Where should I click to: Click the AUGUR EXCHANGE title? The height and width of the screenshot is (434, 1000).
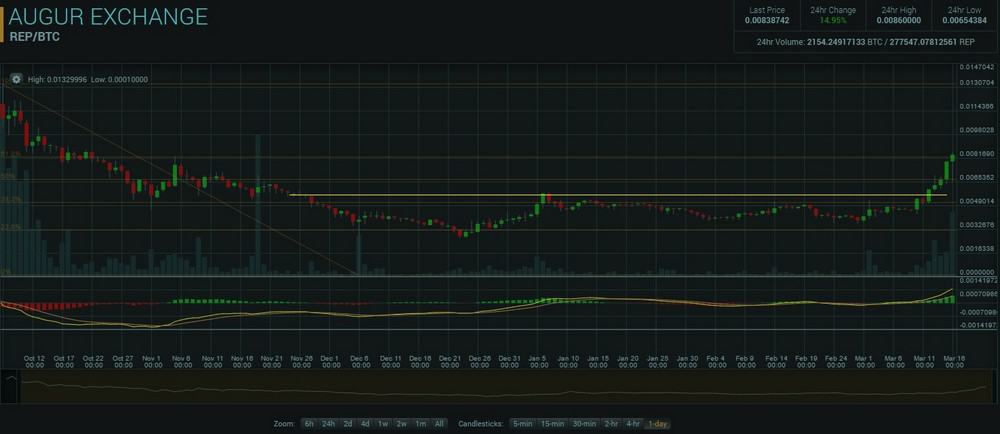[108, 17]
